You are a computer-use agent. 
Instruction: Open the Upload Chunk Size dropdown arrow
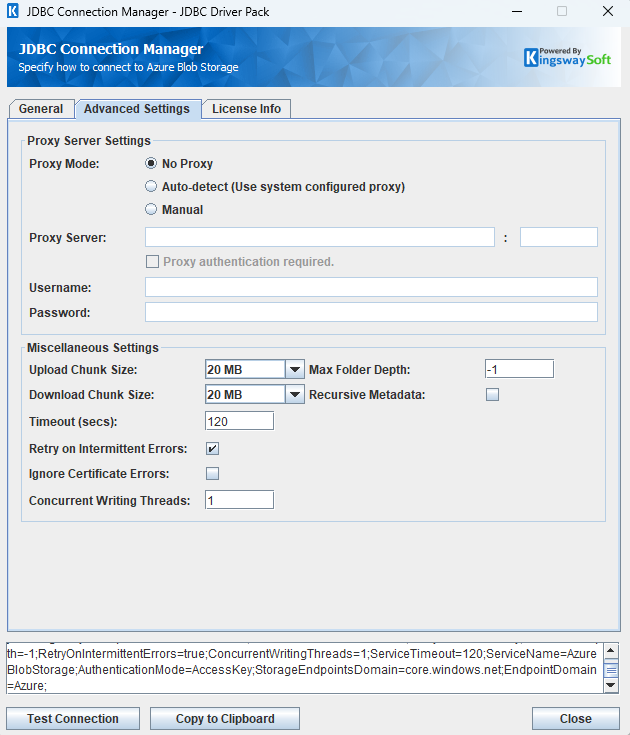pyautogui.click(x=295, y=369)
